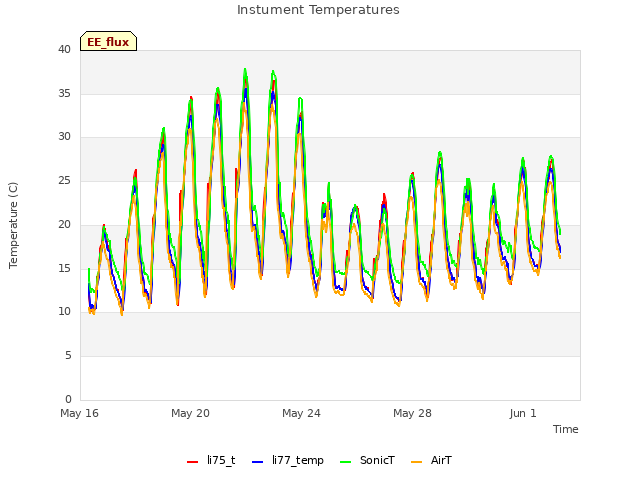Viewport: 640px width, 480px height.
Task: Click the 25 y-axis tick label
Action: 64,181
